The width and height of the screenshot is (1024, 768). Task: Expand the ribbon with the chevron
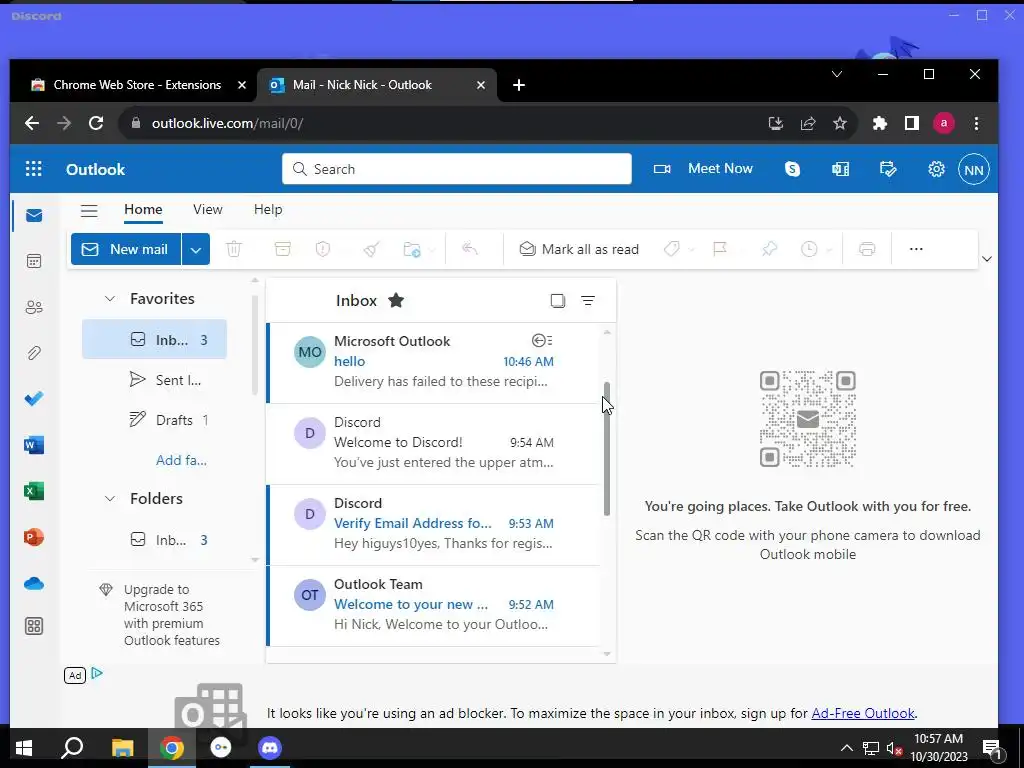987,259
